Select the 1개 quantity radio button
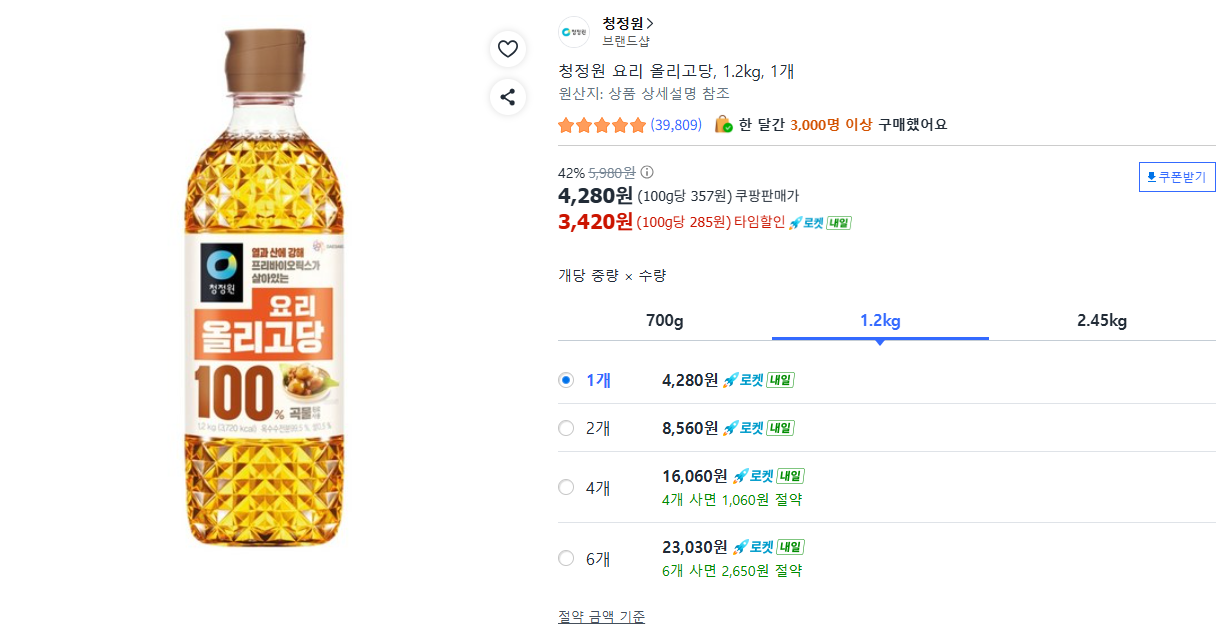This screenshot has width=1219, height=632. pos(566,380)
